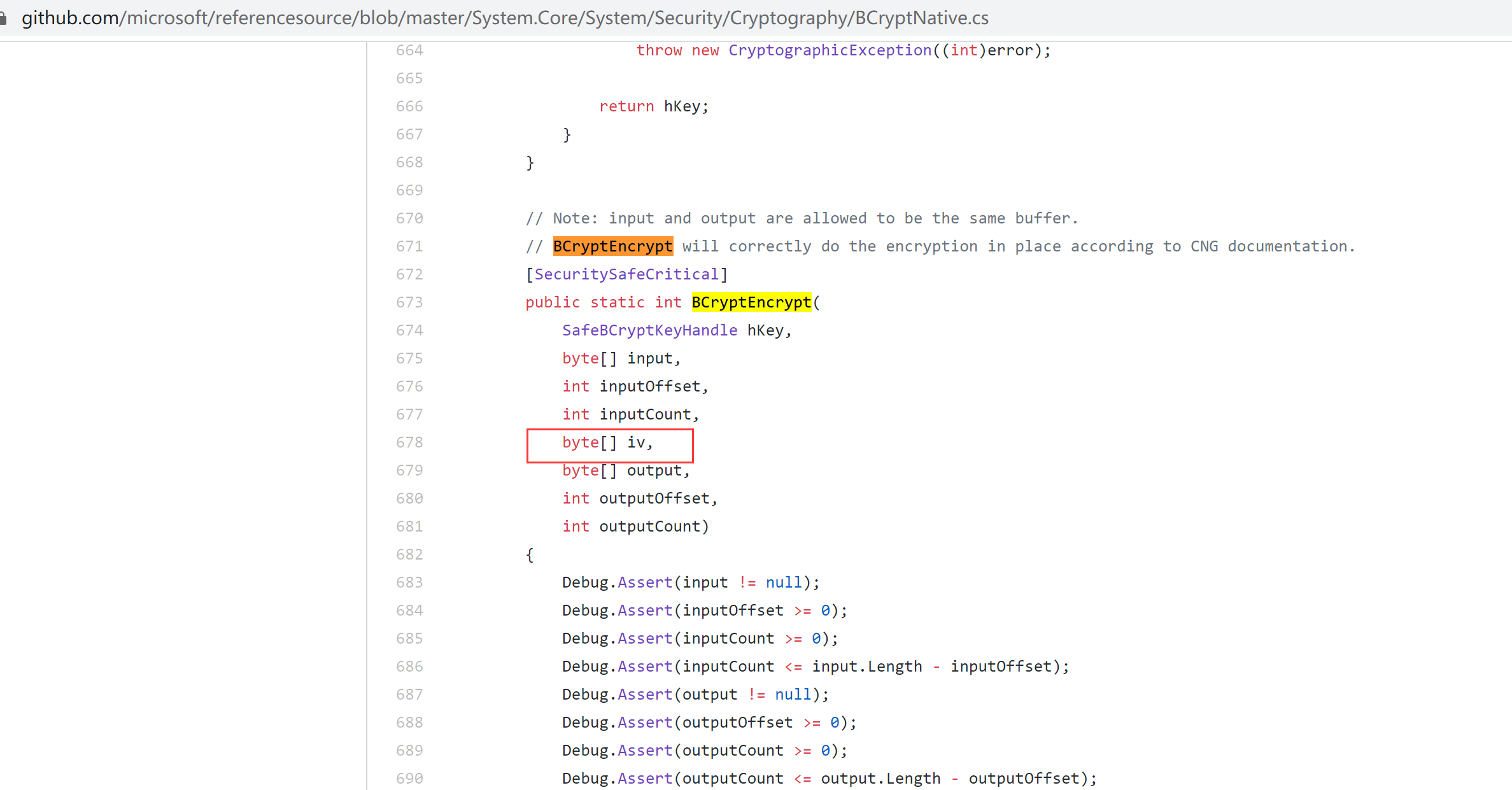Click the SafeBCryptKeyHandle type on line 674
Viewport: 1512px width, 790px height.
click(649, 330)
